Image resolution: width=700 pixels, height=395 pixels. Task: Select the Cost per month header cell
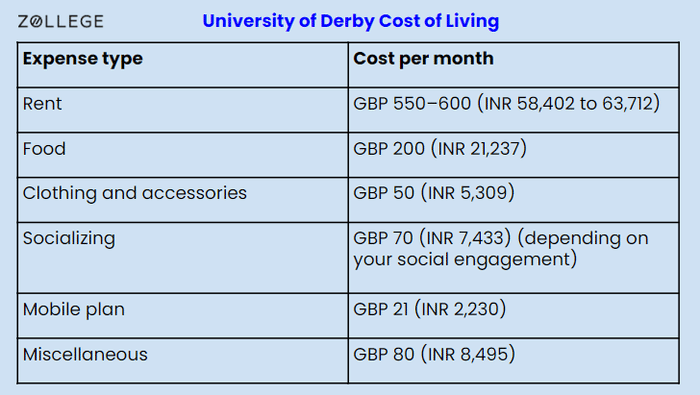[513, 65]
